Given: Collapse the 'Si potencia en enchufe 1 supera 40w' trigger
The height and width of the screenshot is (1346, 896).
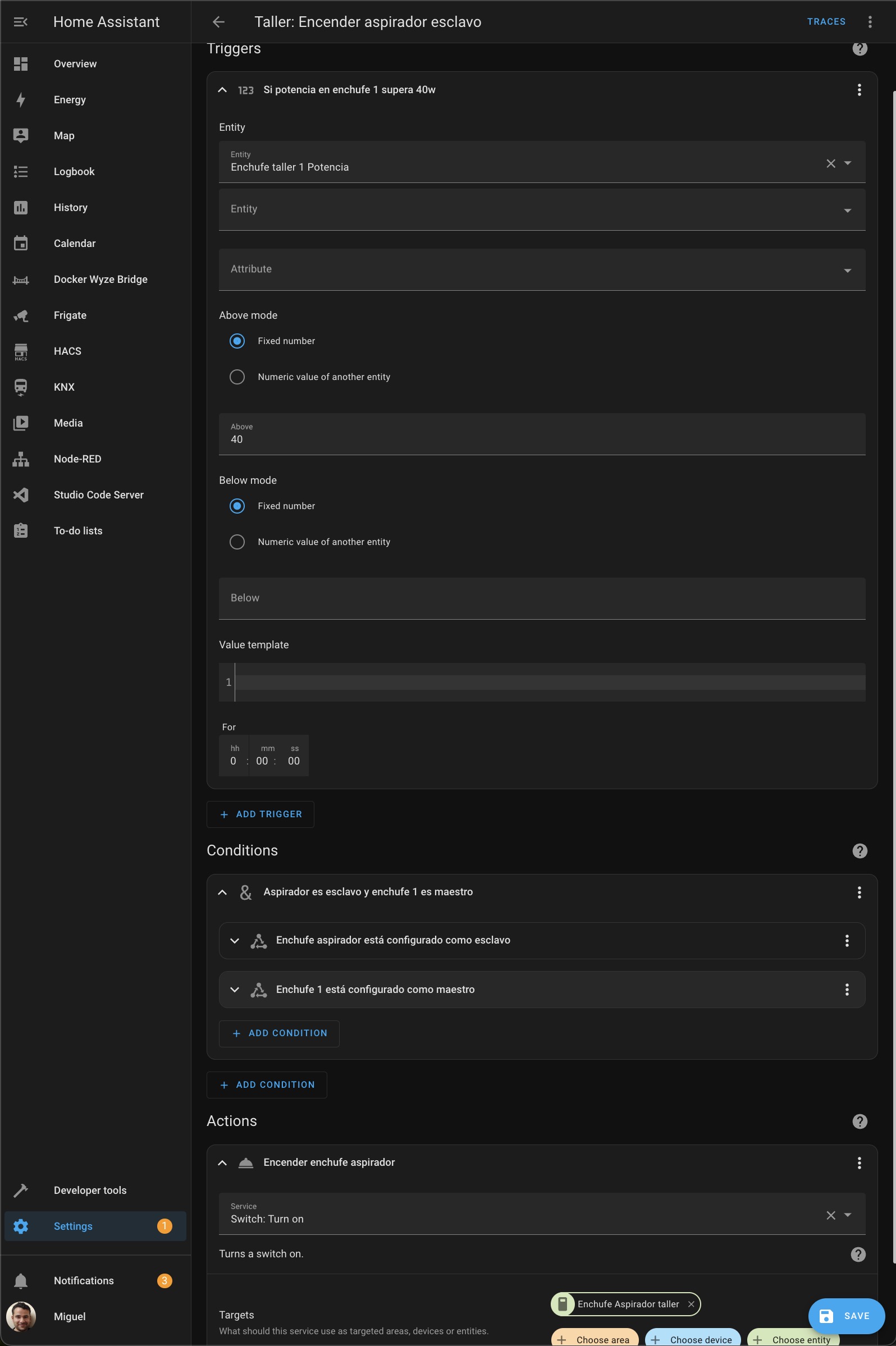Looking at the screenshot, I should tap(222, 90).
